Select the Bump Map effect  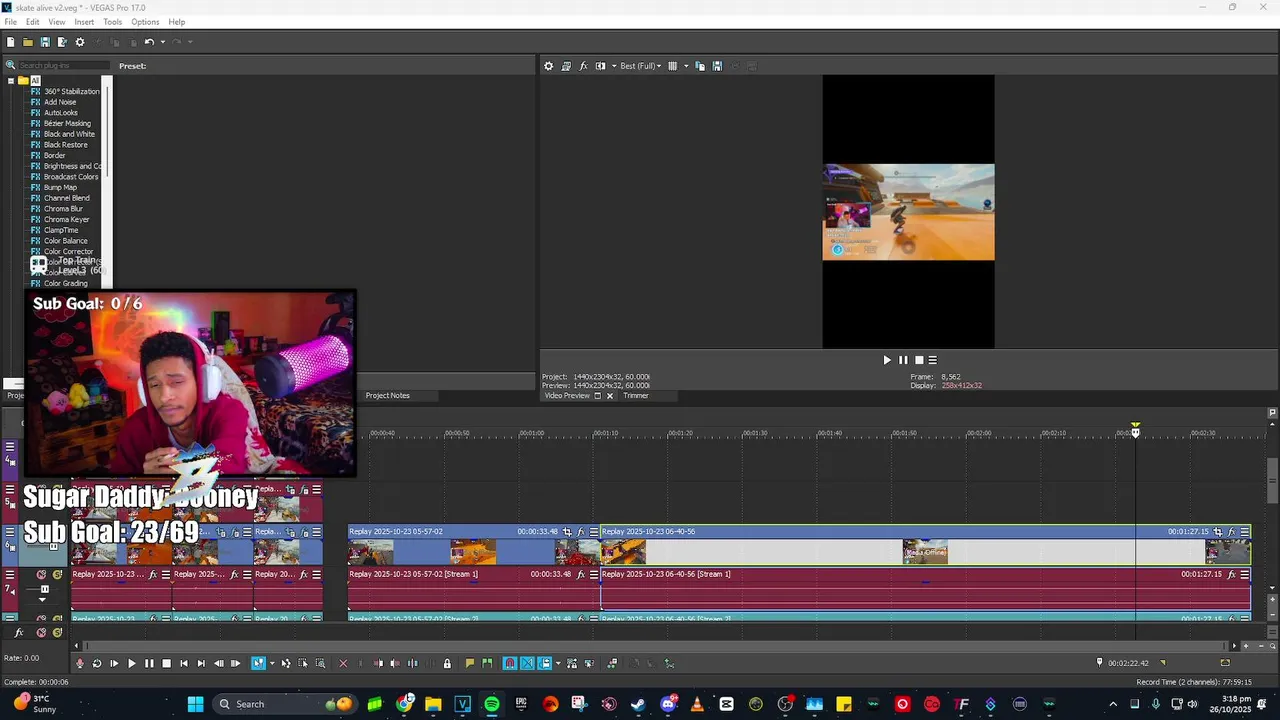(x=60, y=188)
